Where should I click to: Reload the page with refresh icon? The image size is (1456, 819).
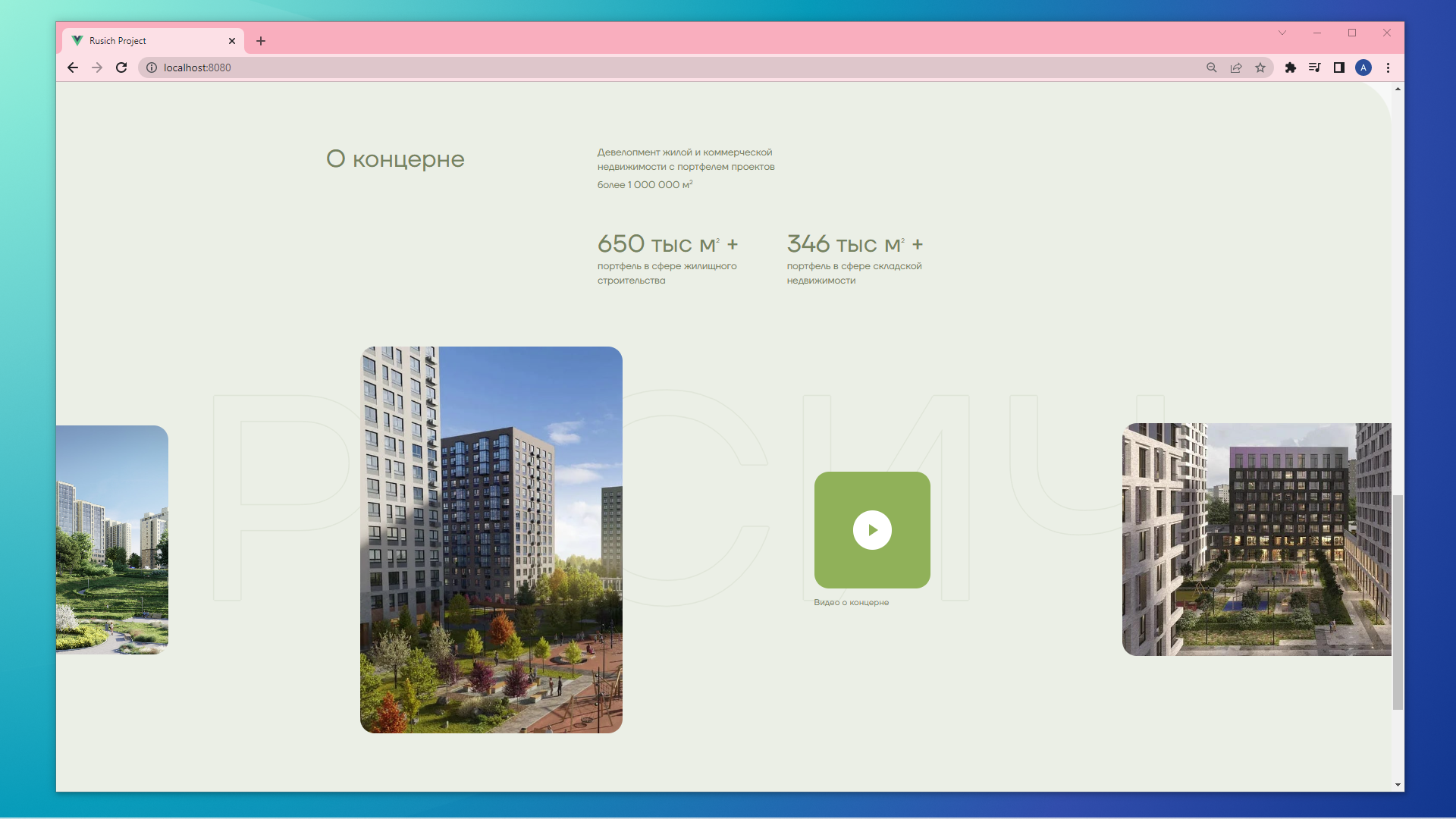(121, 67)
